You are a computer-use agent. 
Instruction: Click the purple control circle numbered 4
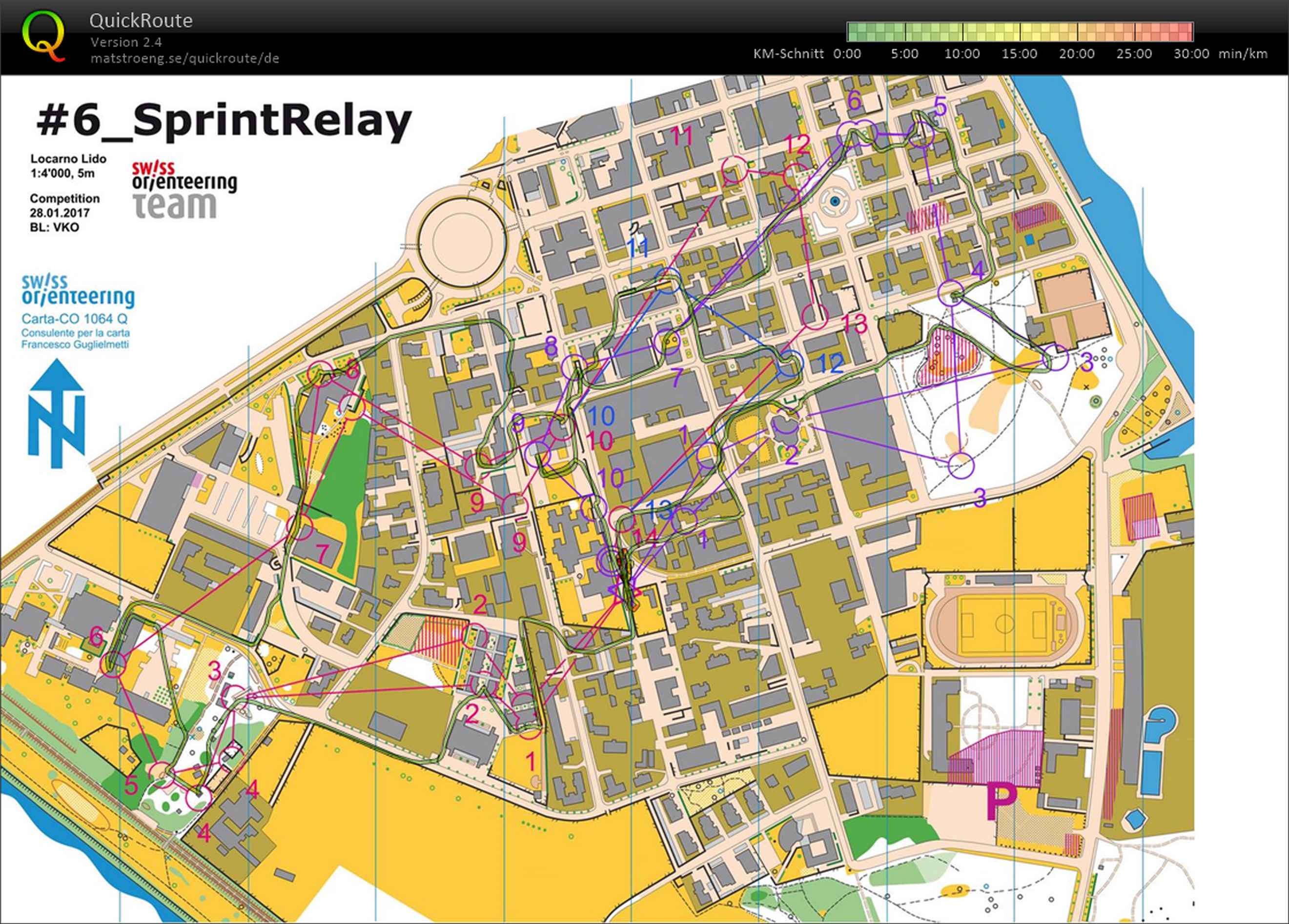click(950, 294)
